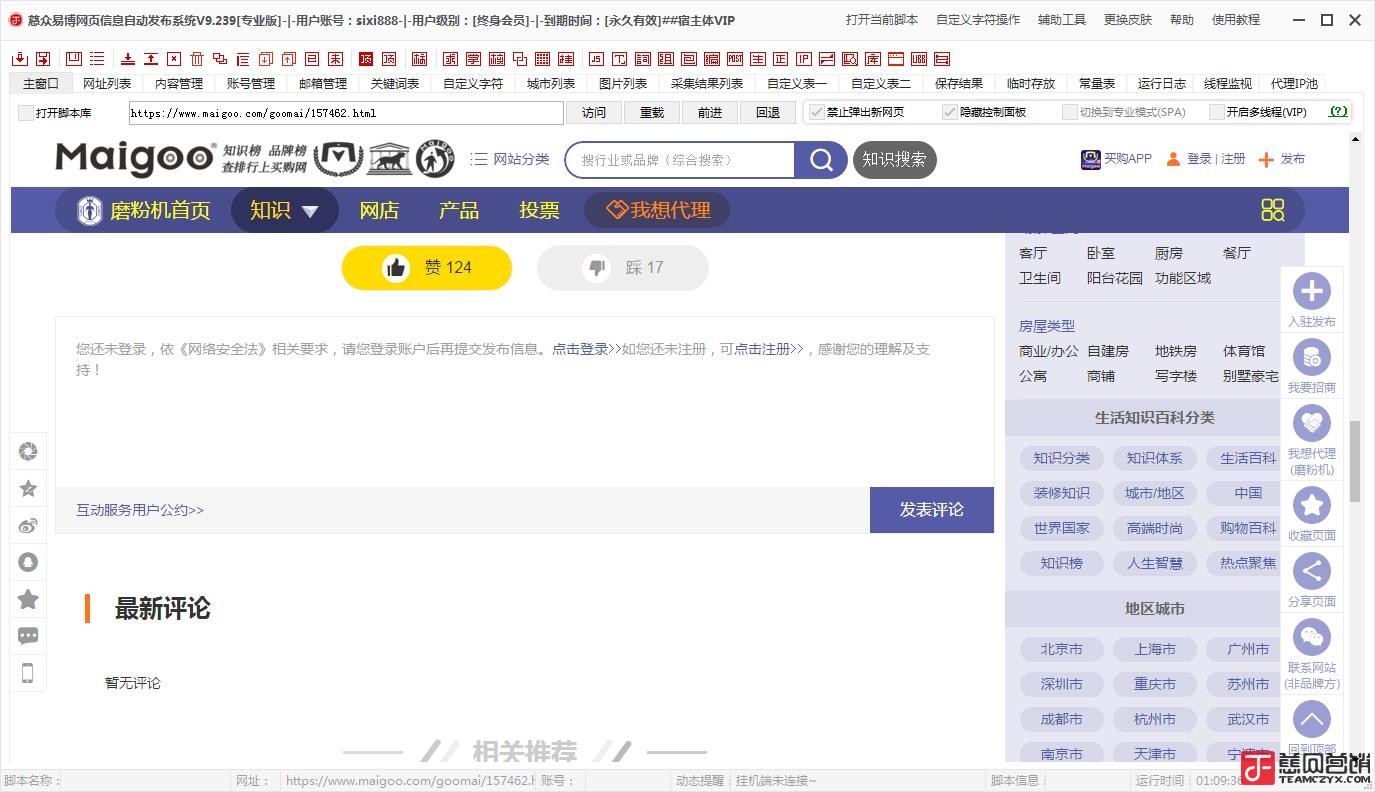The image size is (1375, 792).
Task: Click the thumbs-up 赞 124 button
Action: (427, 268)
